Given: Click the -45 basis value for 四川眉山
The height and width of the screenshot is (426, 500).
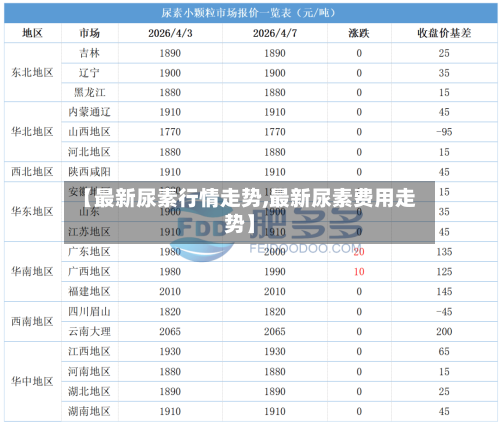Looking at the screenshot, I should (x=444, y=312).
